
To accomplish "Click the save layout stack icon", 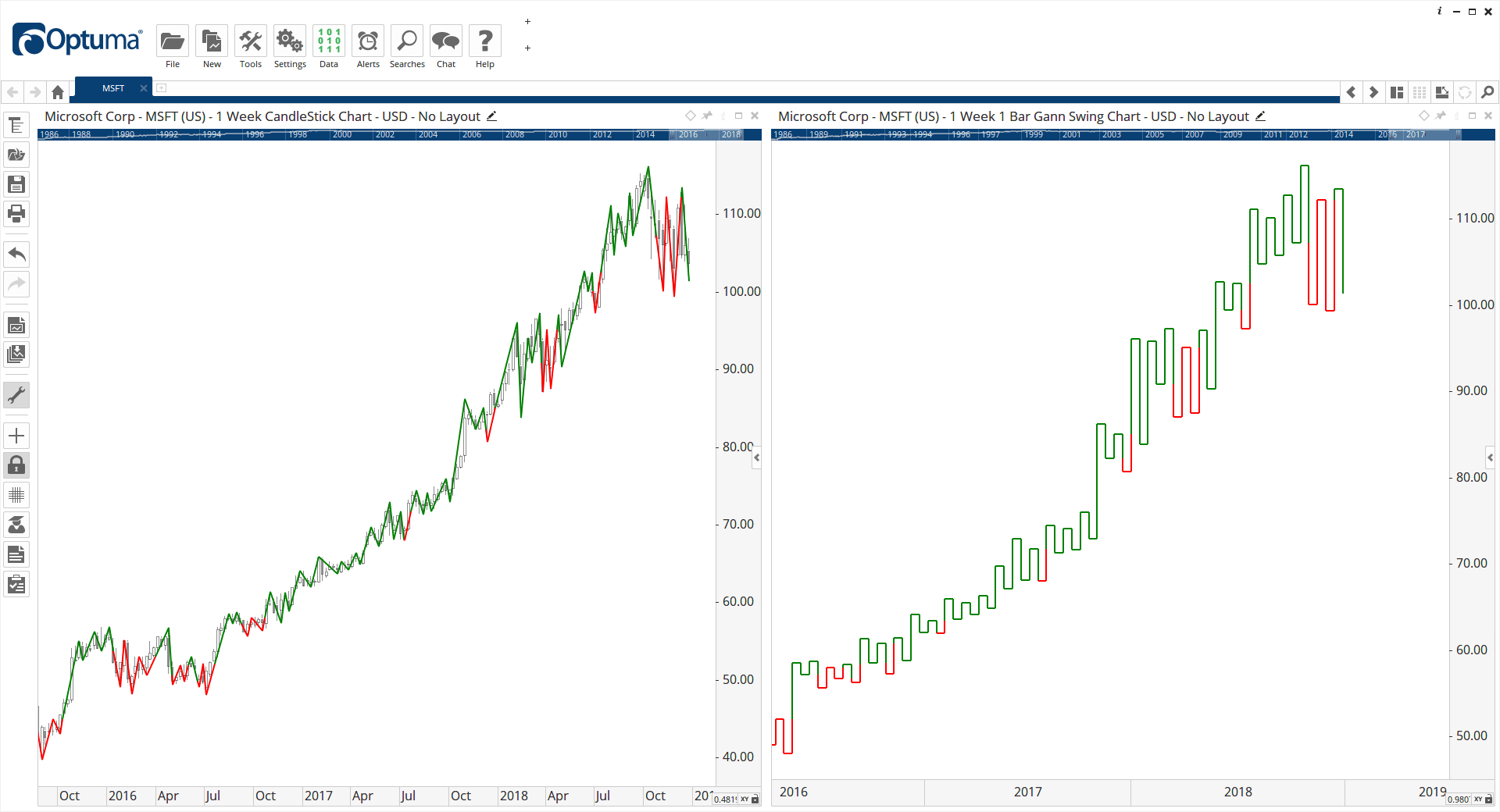I will pyautogui.click(x=16, y=354).
